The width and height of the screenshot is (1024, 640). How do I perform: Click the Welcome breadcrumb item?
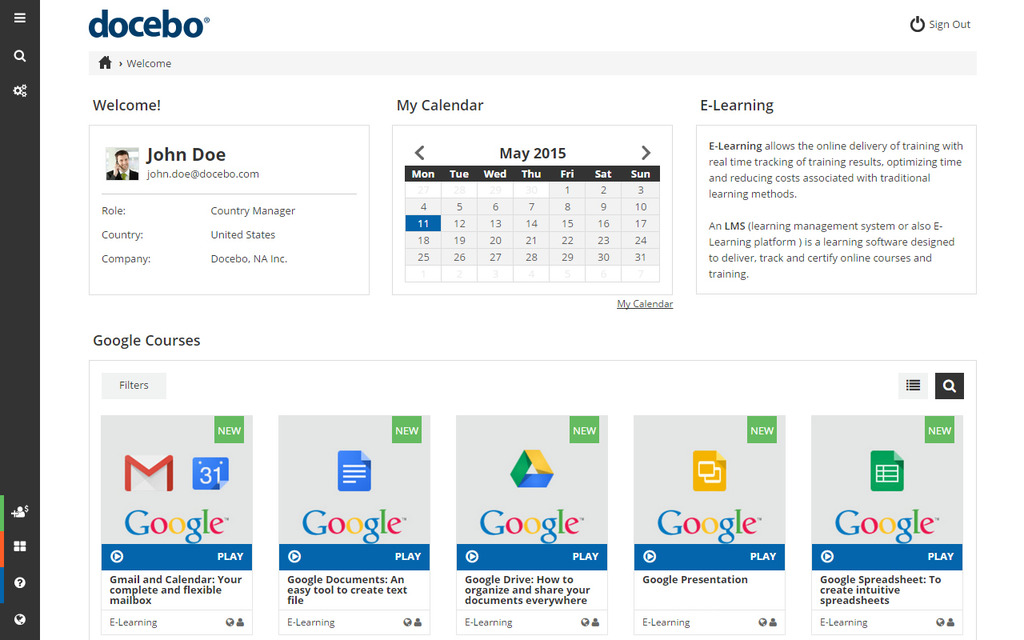click(x=149, y=63)
